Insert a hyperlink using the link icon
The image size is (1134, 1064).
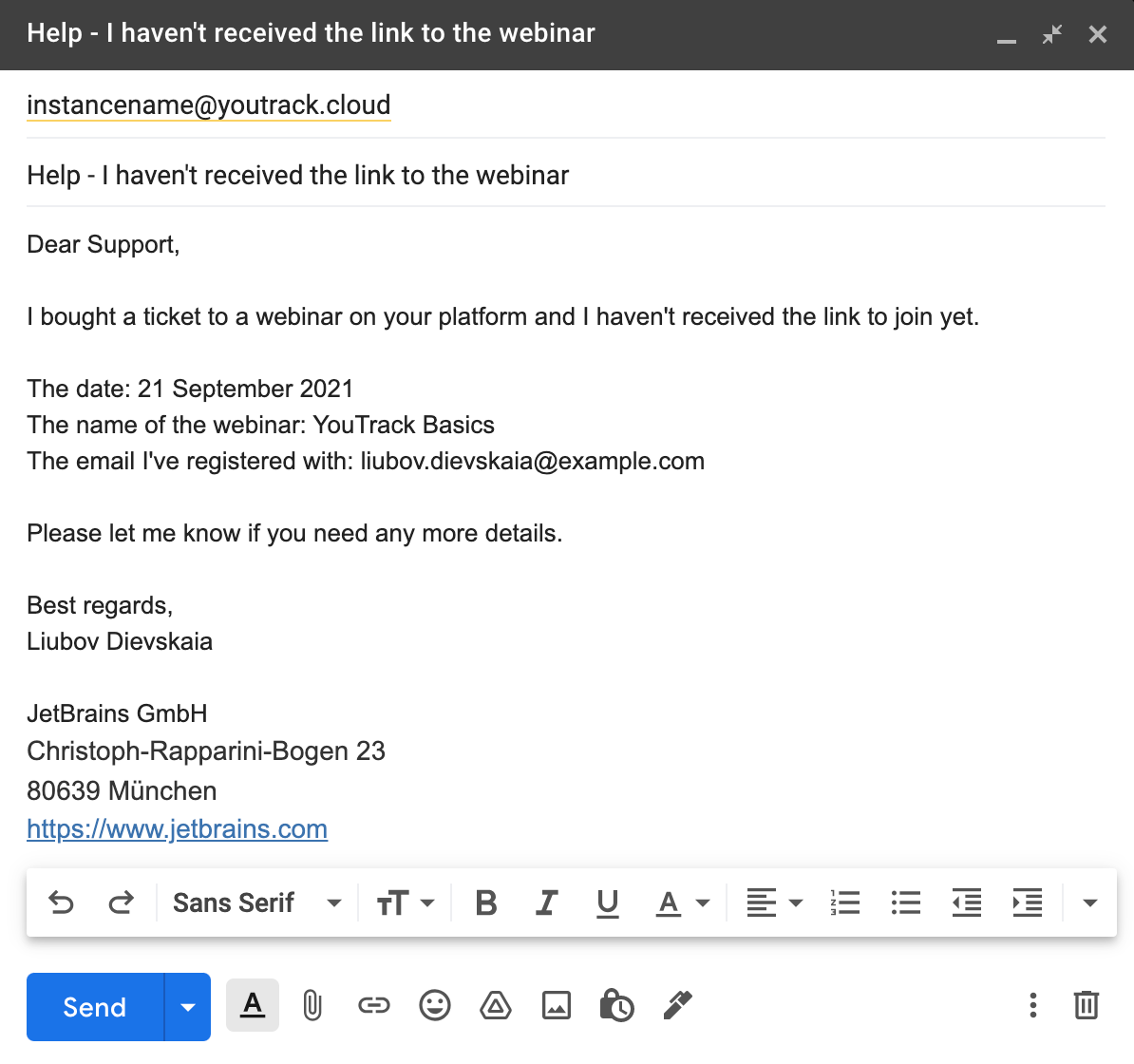[374, 1005]
